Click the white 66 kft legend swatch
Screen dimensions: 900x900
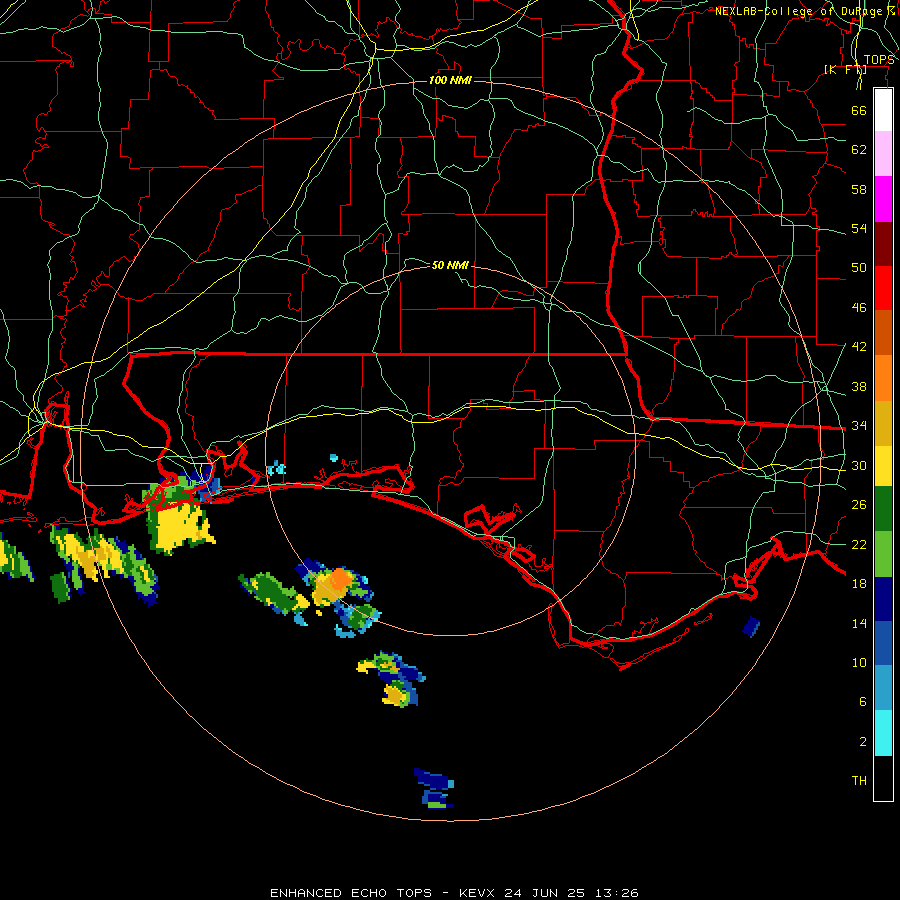point(883,110)
